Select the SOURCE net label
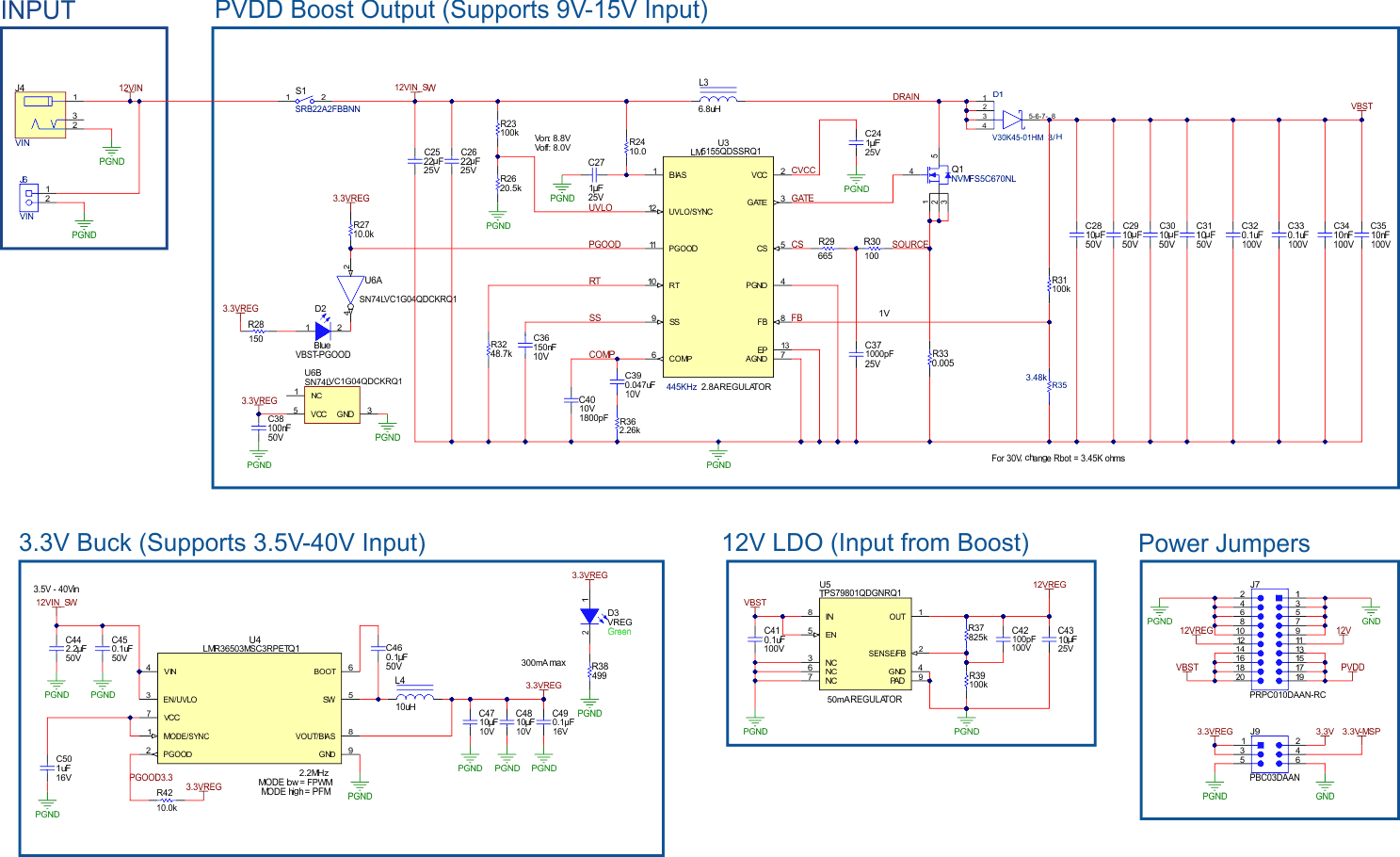This screenshot has width=1400, height=857. [x=910, y=245]
